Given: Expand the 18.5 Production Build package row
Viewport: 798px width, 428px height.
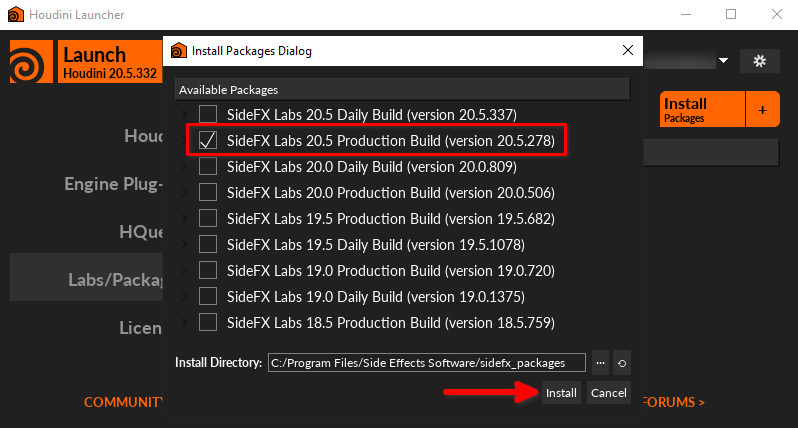Looking at the screenshot, I should 184,322.
